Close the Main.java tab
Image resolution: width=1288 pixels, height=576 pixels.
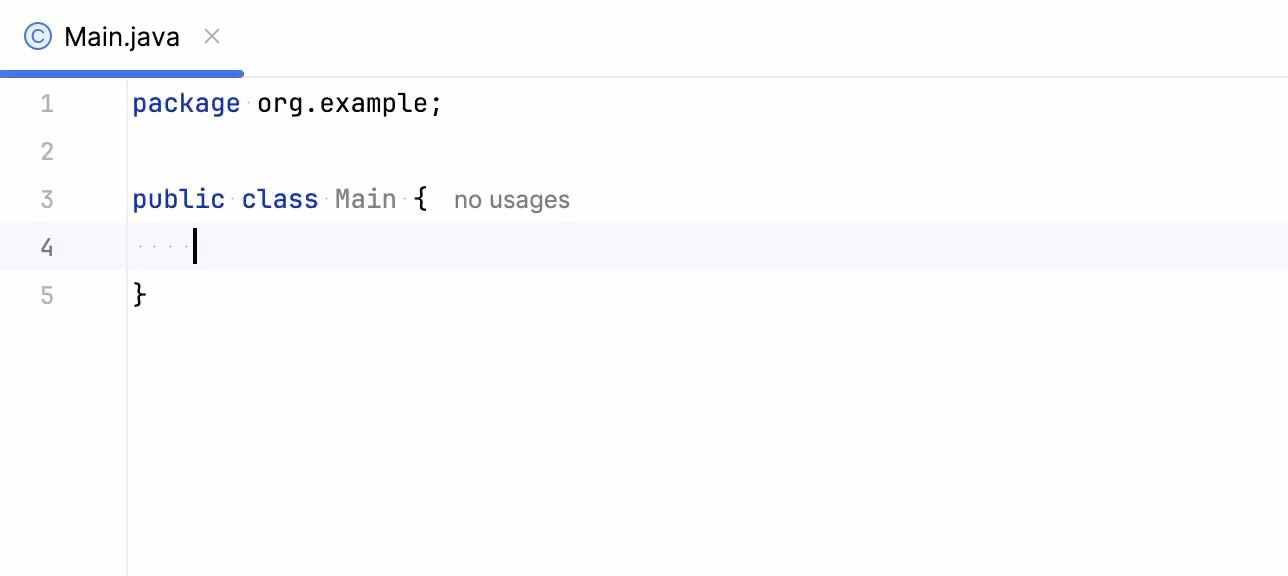pyautogui.click(x=211, y=36)
